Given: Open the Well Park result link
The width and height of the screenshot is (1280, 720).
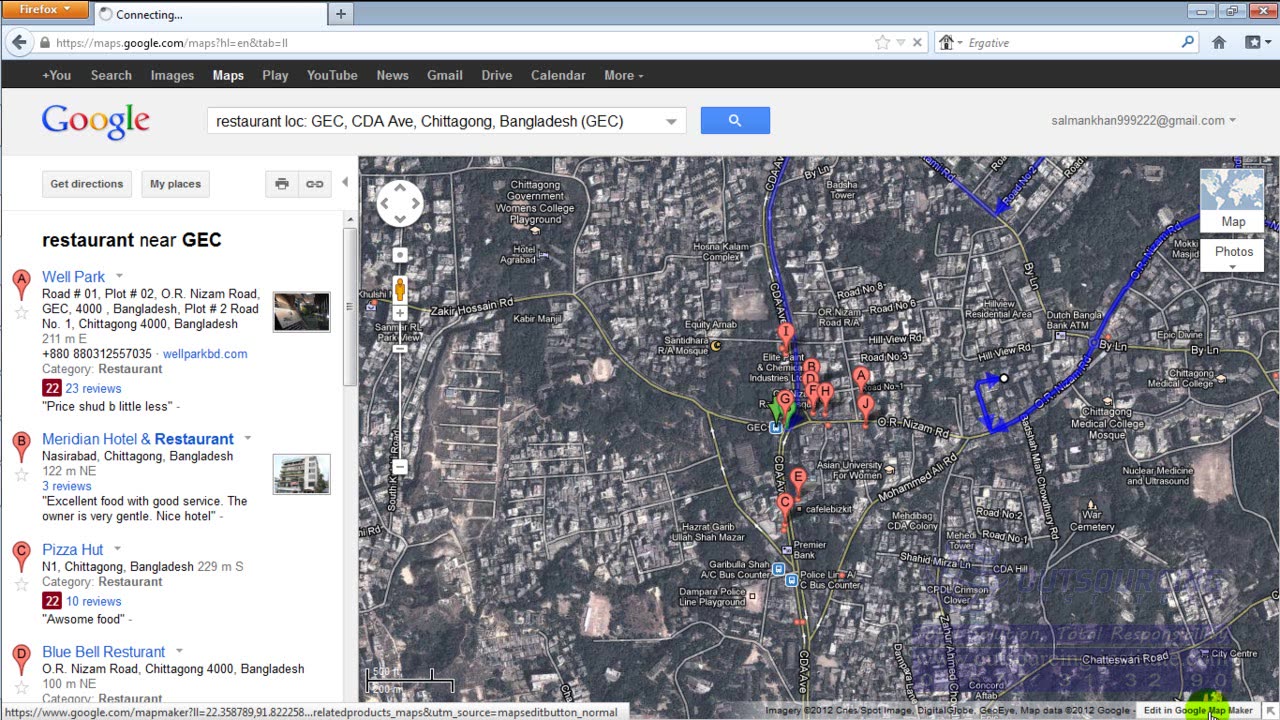Looking at the screenshot, I should tap(73, 276).
